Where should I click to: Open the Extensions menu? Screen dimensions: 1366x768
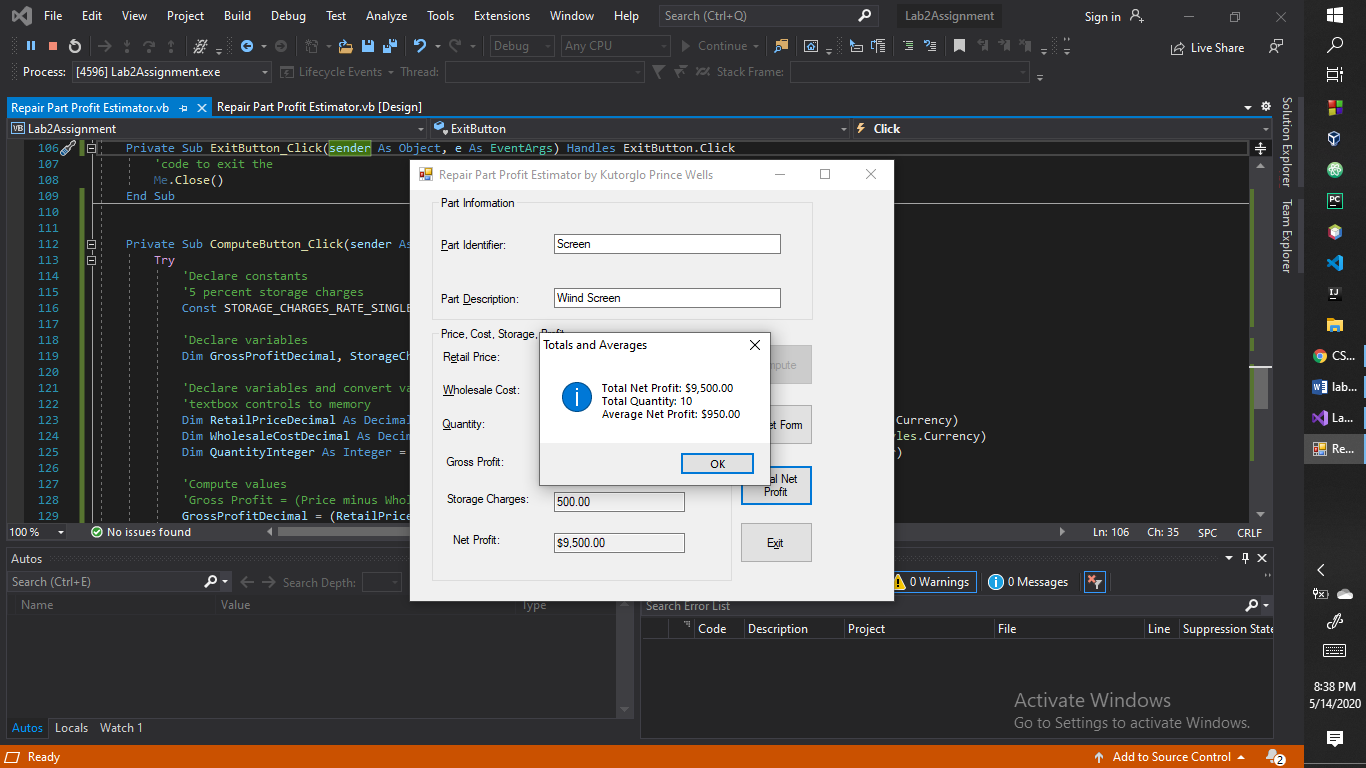502,16
